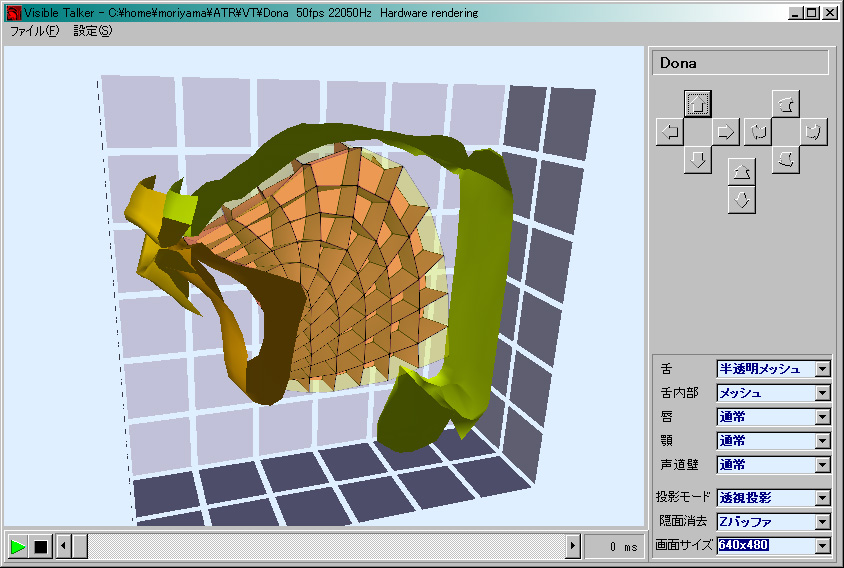This screenshot has height=568, width=844.
Task: Open the 設定(S) menu
Action: pyautogui.click(x=93, y=31)
